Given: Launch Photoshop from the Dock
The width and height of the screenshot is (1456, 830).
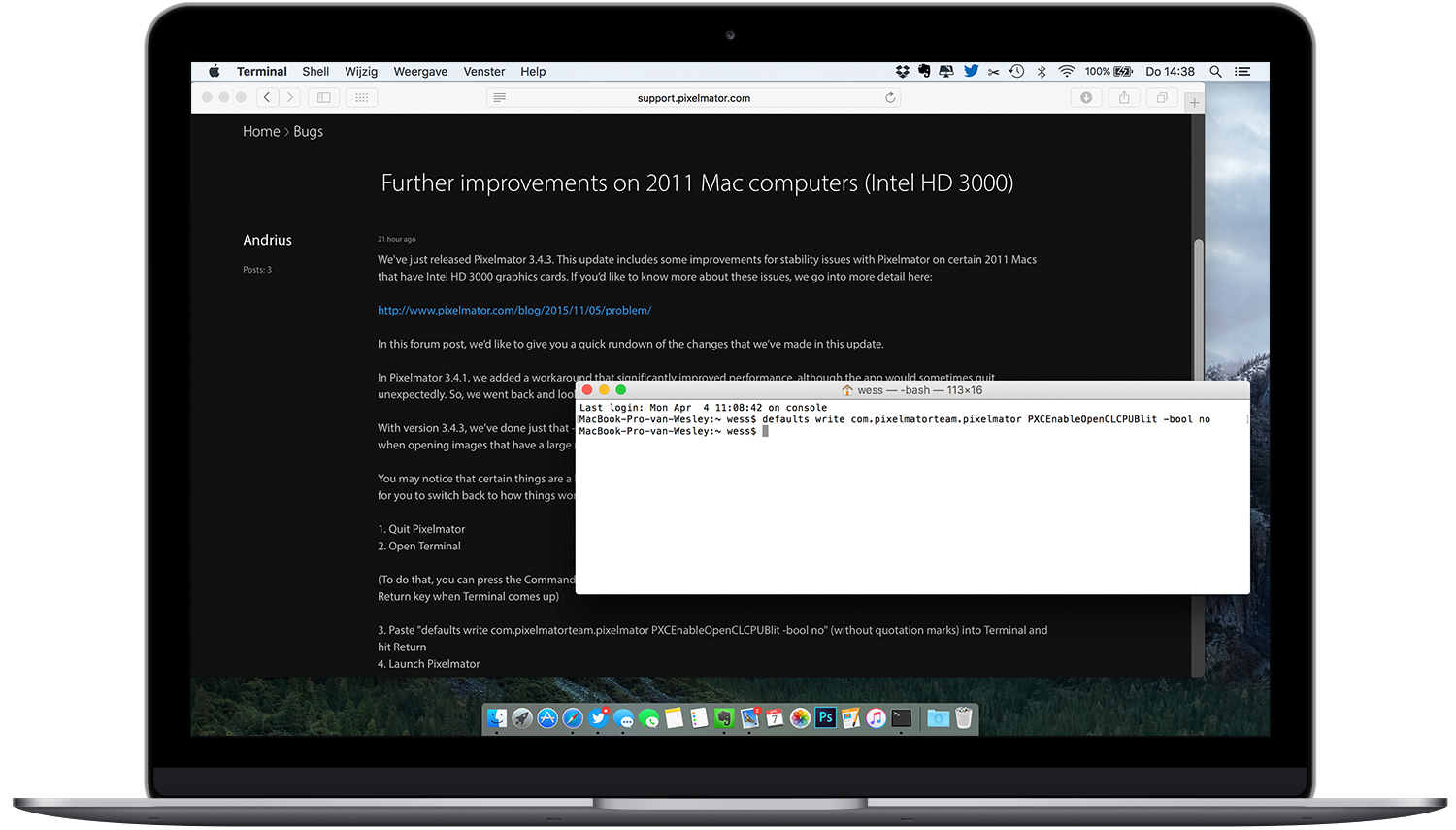Looking at the screenshot, I should (x=825, y=718).
